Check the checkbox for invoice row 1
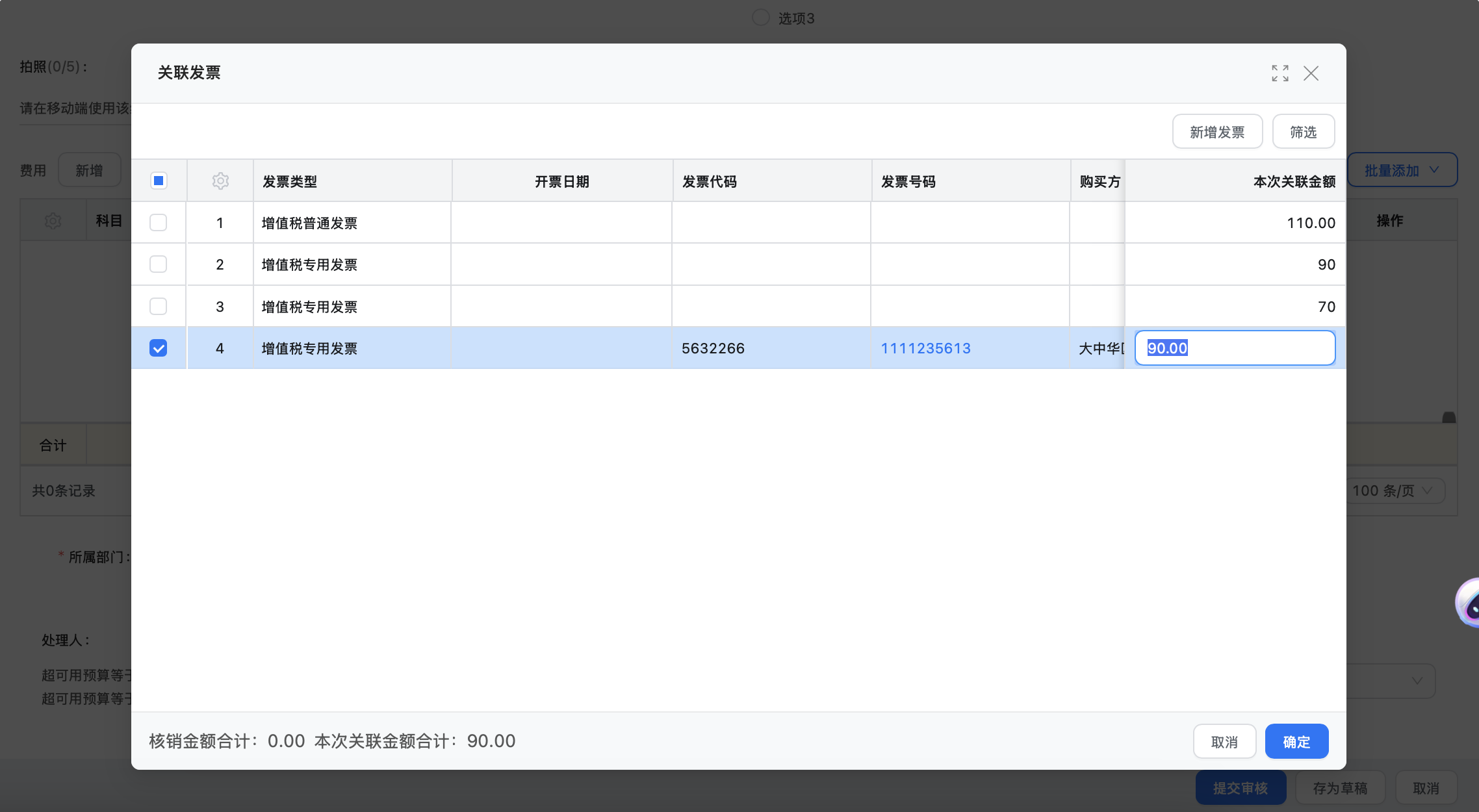The height and width of the screenshot is (812, 1479). pos(159,223)
